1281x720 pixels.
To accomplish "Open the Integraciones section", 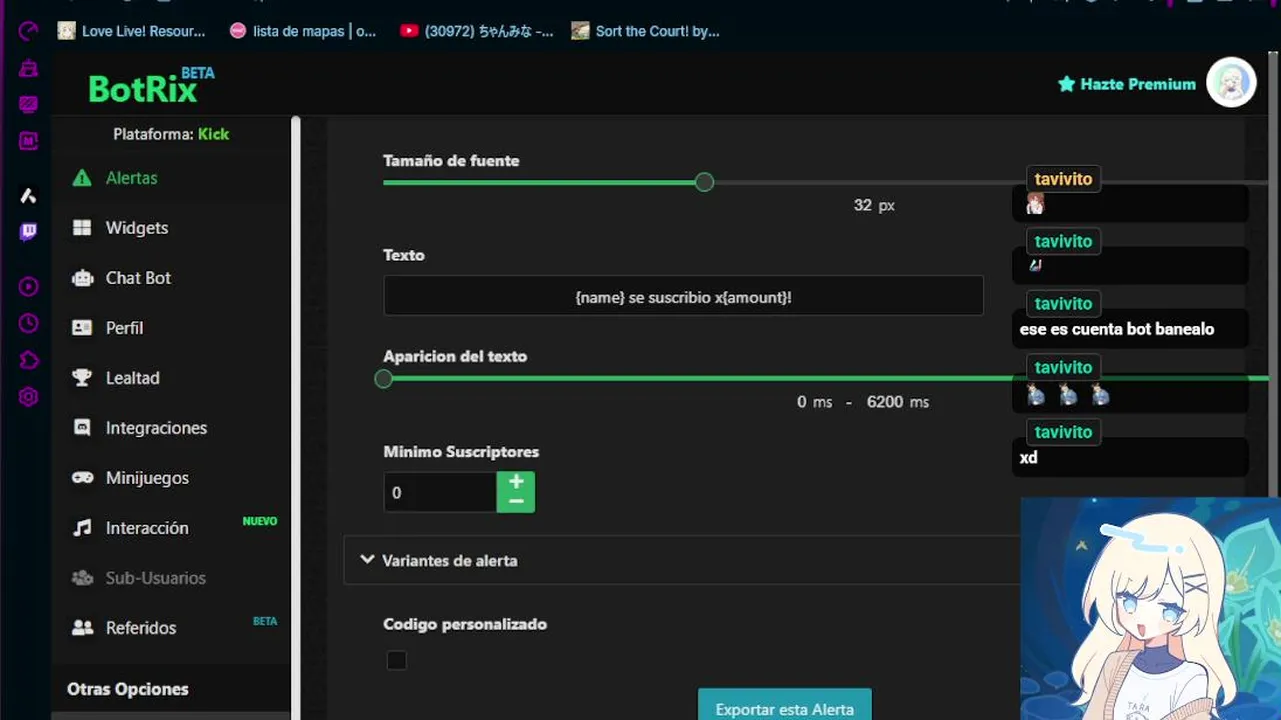I will coord(156,428).
